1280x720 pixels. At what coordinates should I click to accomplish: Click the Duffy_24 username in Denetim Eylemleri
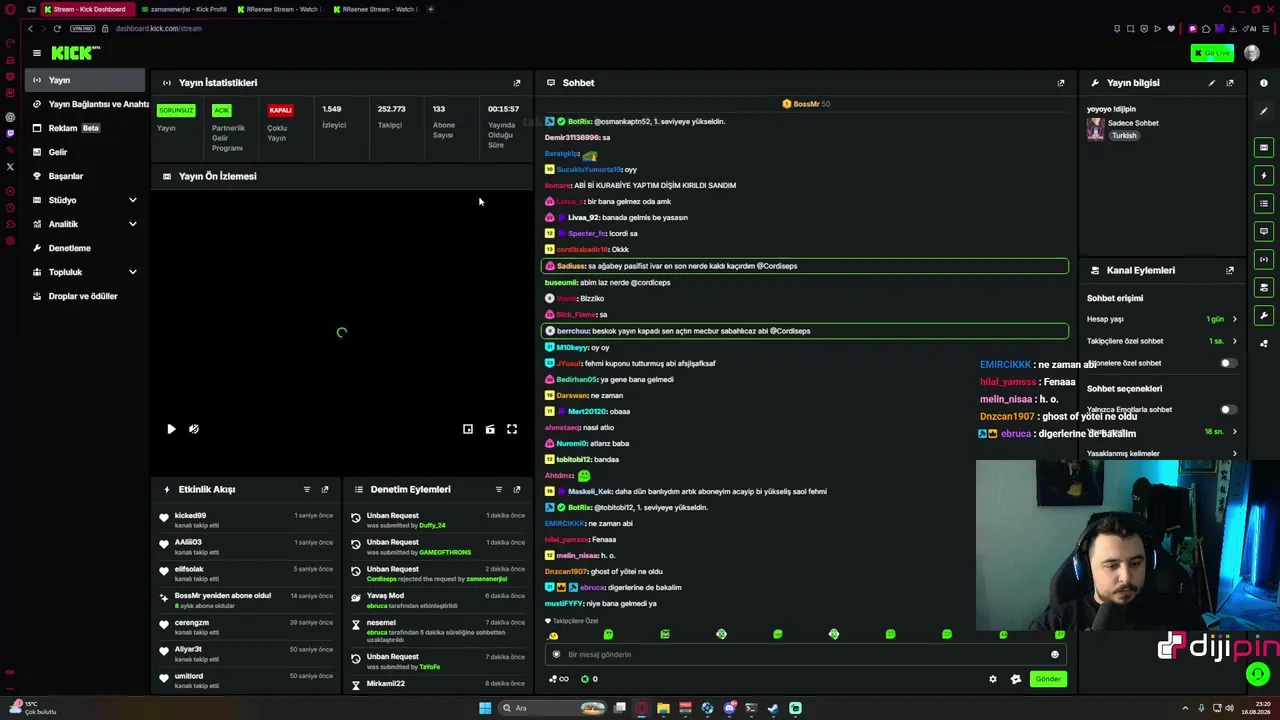433,525
